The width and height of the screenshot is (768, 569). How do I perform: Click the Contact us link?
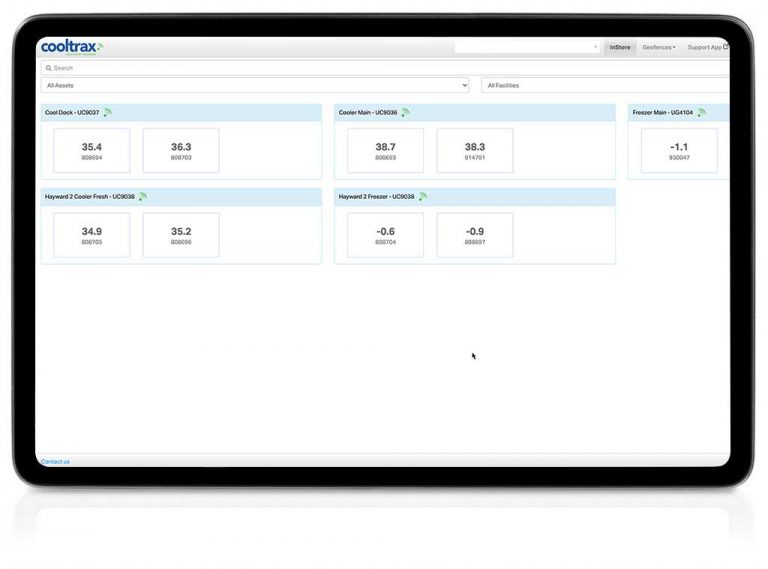(x=55, y=461)
